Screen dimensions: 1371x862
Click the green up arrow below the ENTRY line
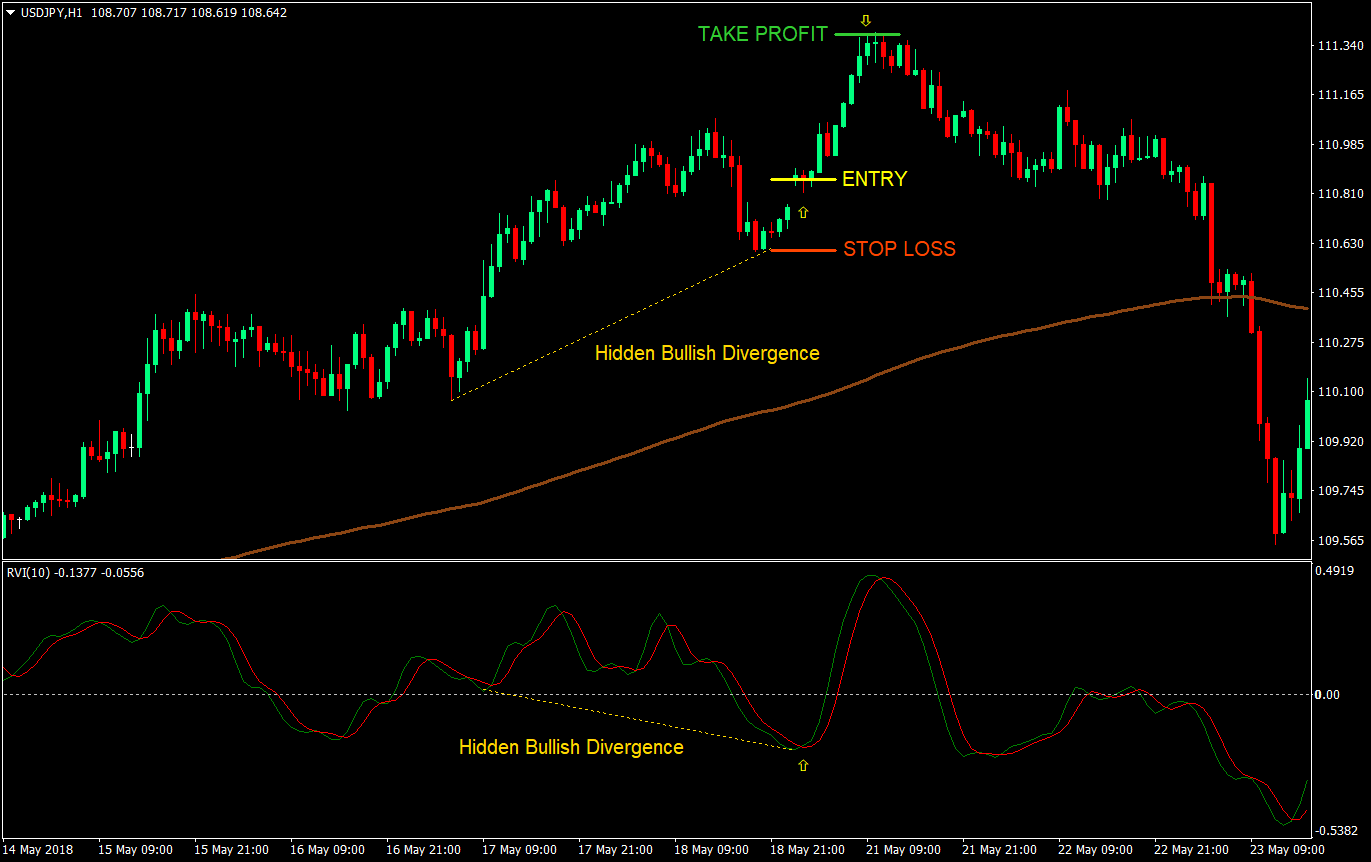tap(804, 212)
